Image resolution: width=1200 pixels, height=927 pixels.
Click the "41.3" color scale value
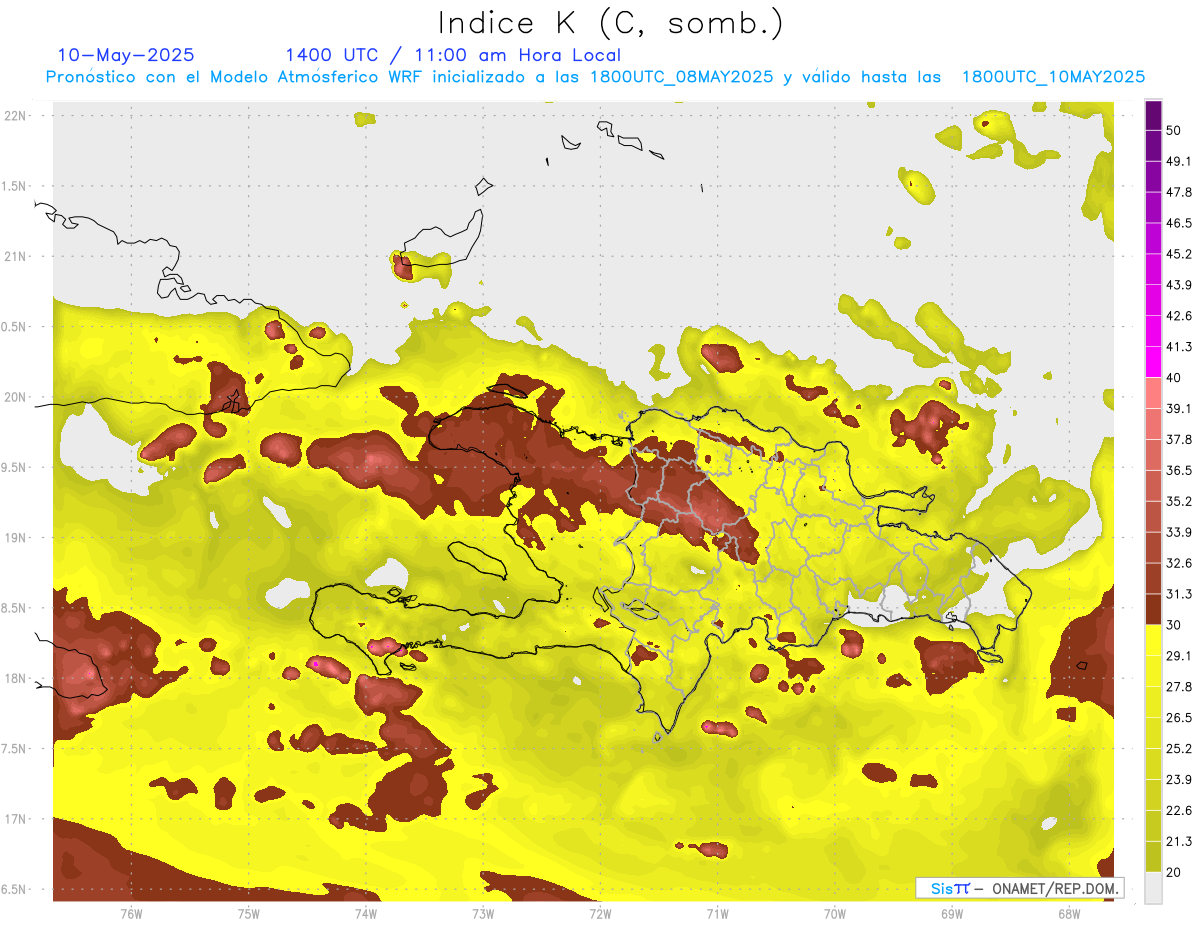pos(1180,347)
